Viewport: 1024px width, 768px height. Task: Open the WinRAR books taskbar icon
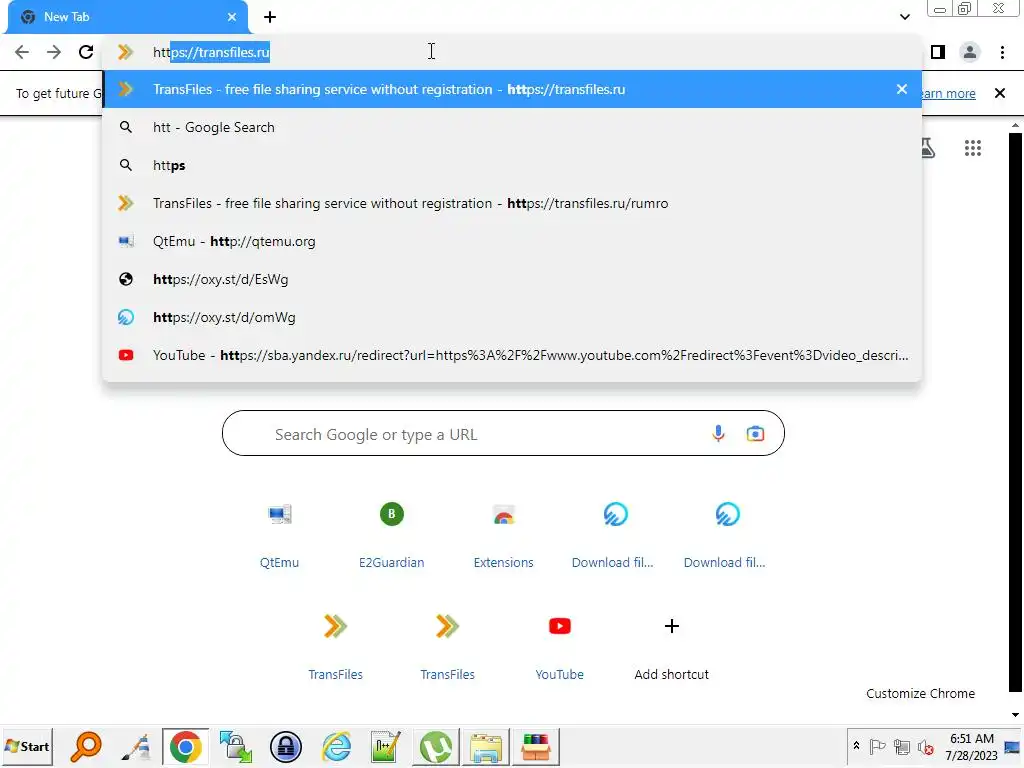[536, 747]
